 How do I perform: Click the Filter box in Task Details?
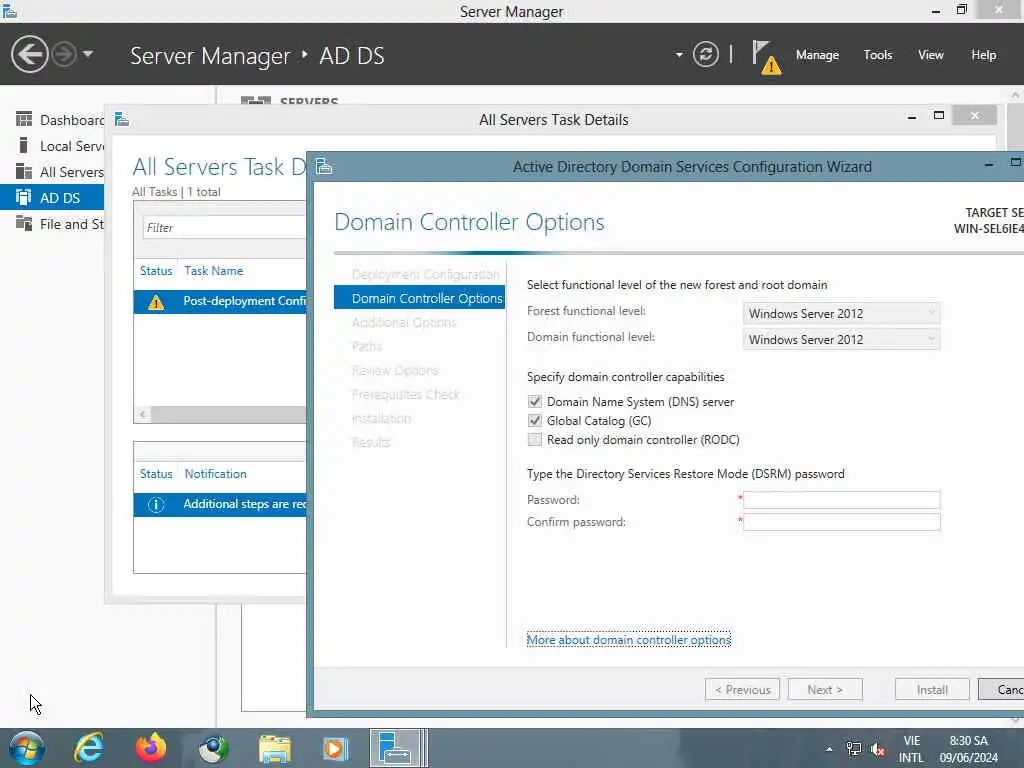(224, 227)
